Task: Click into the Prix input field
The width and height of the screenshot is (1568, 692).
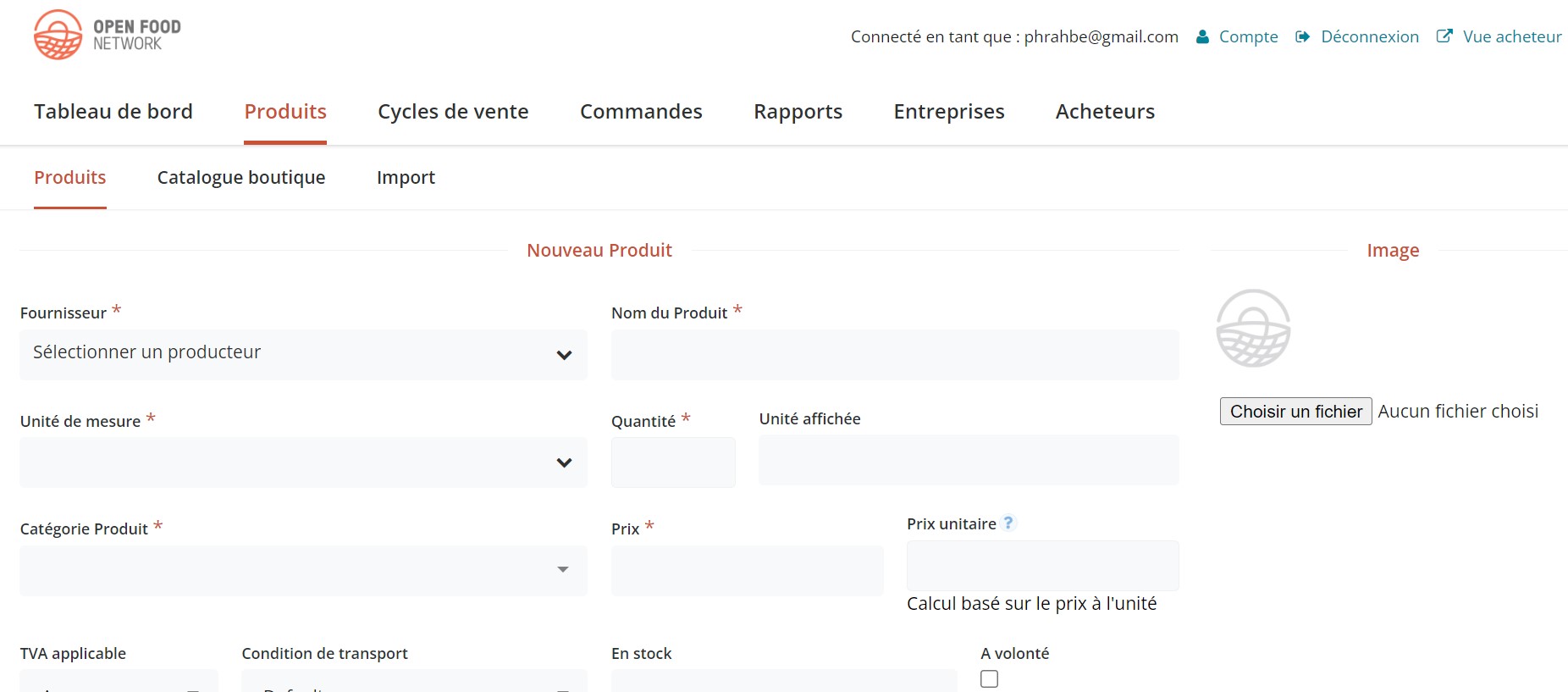Action: (747, 570)
